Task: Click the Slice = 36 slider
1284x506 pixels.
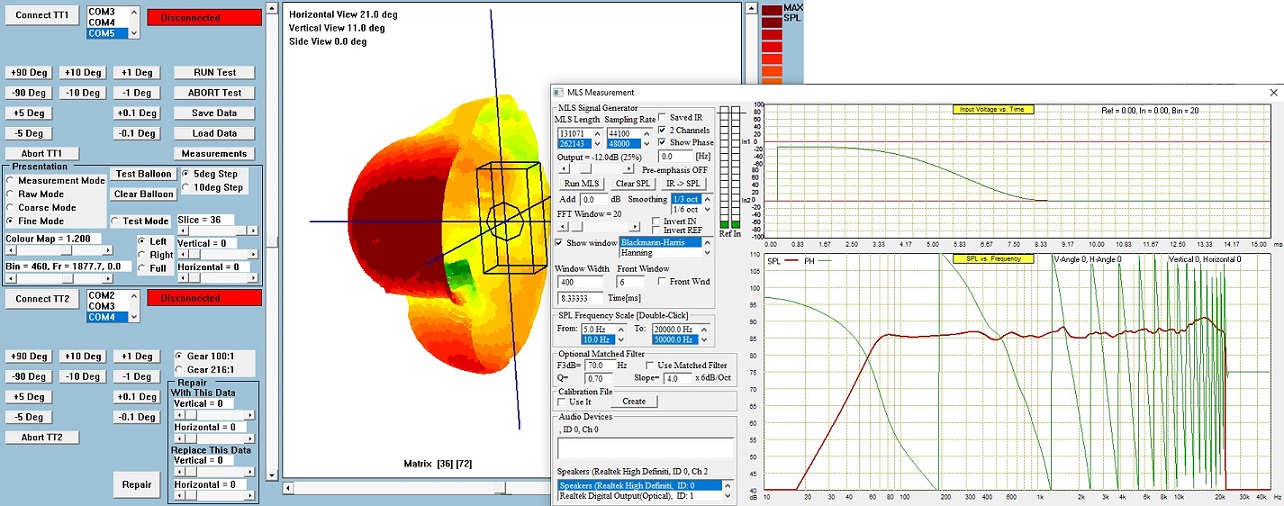Action: click(x=218, y=233)
